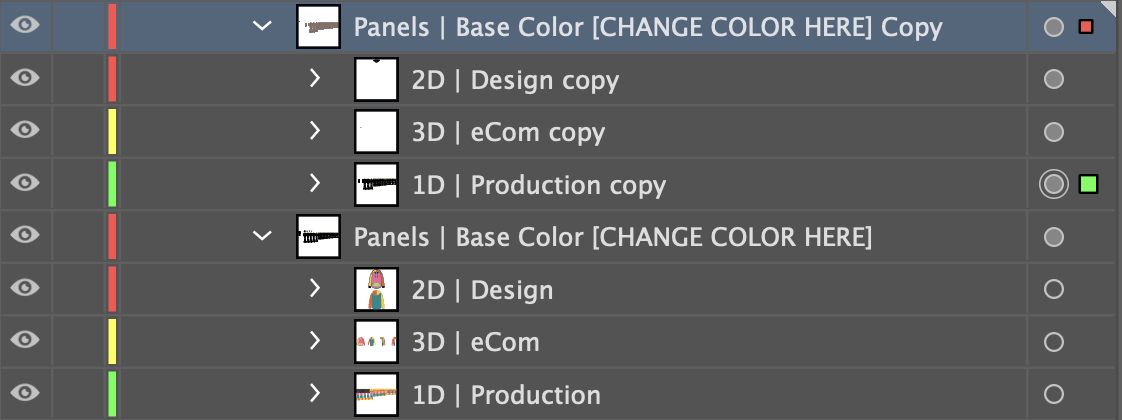Hide the 2D | Design copy layer
Viewport: 1122px width, 420px height.
pos(25,79)
